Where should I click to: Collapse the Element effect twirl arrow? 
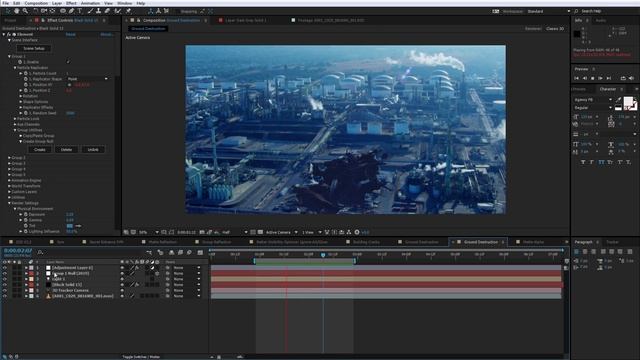click(x=4, y=34)
